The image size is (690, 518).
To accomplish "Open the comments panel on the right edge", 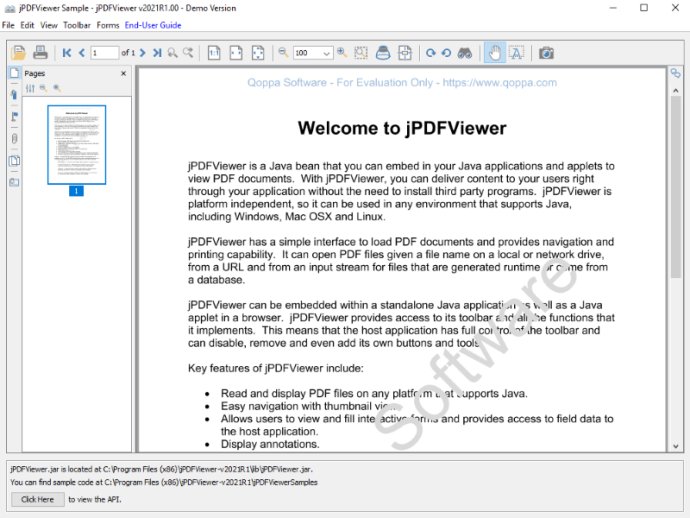I will 675,73.
